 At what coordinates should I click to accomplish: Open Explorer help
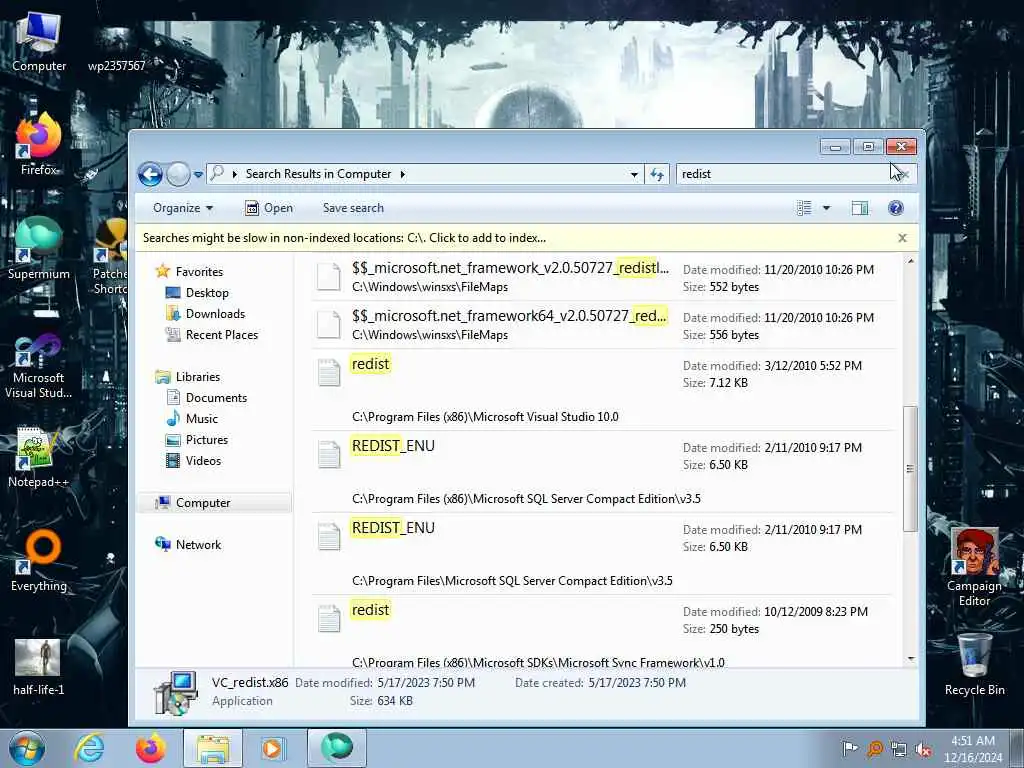pos(896,208)
